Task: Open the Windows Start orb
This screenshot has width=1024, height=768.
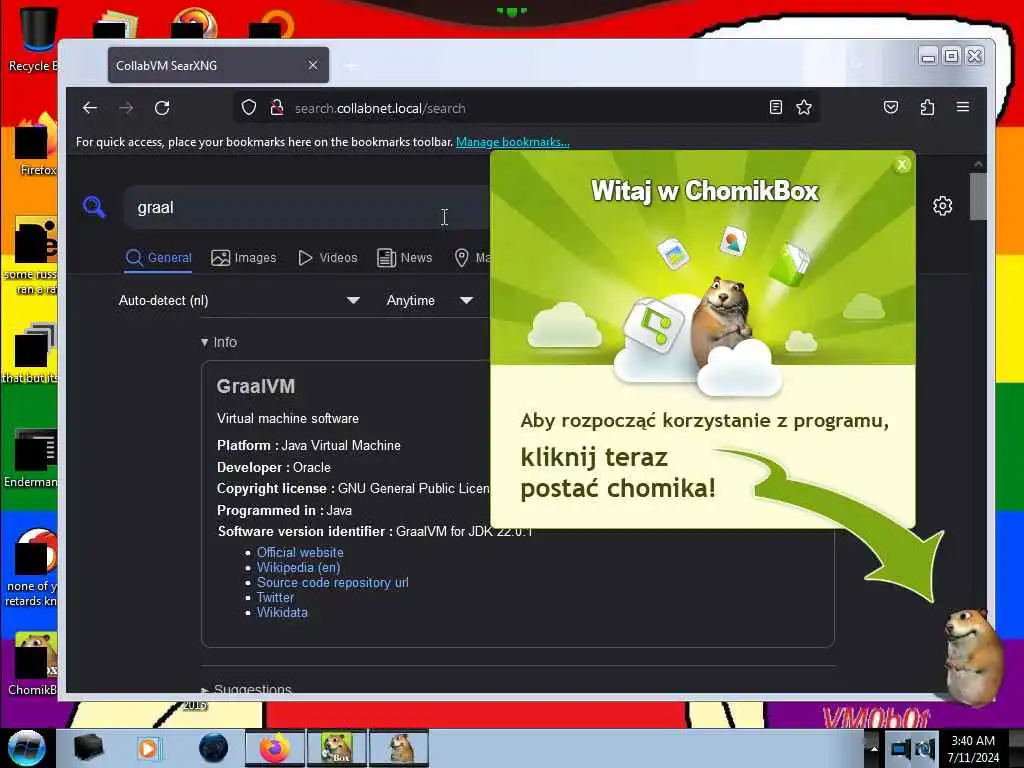Action: [27, 748]
